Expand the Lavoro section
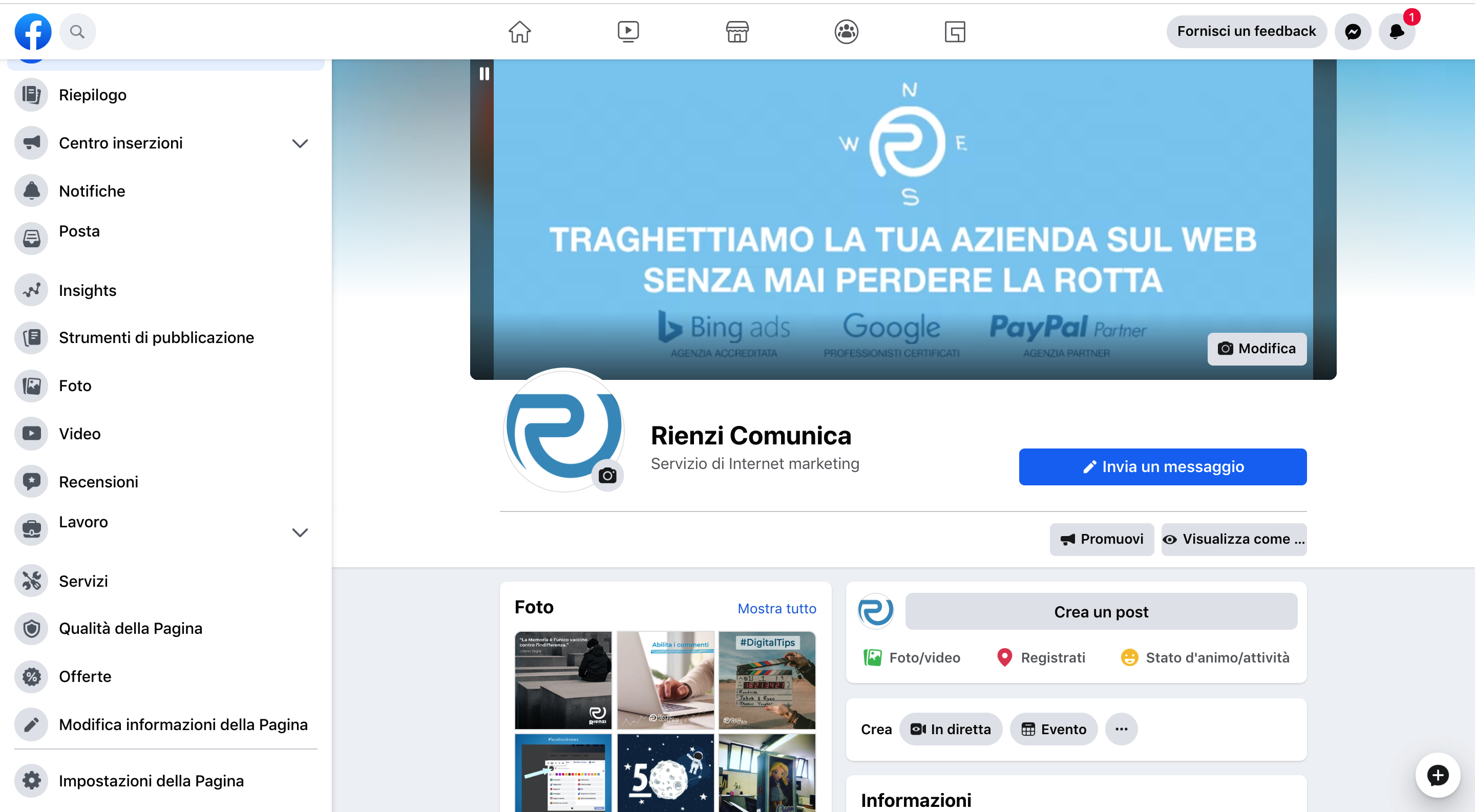The width and height of the screenshot is (1475, 812). [x=300, y=532]
